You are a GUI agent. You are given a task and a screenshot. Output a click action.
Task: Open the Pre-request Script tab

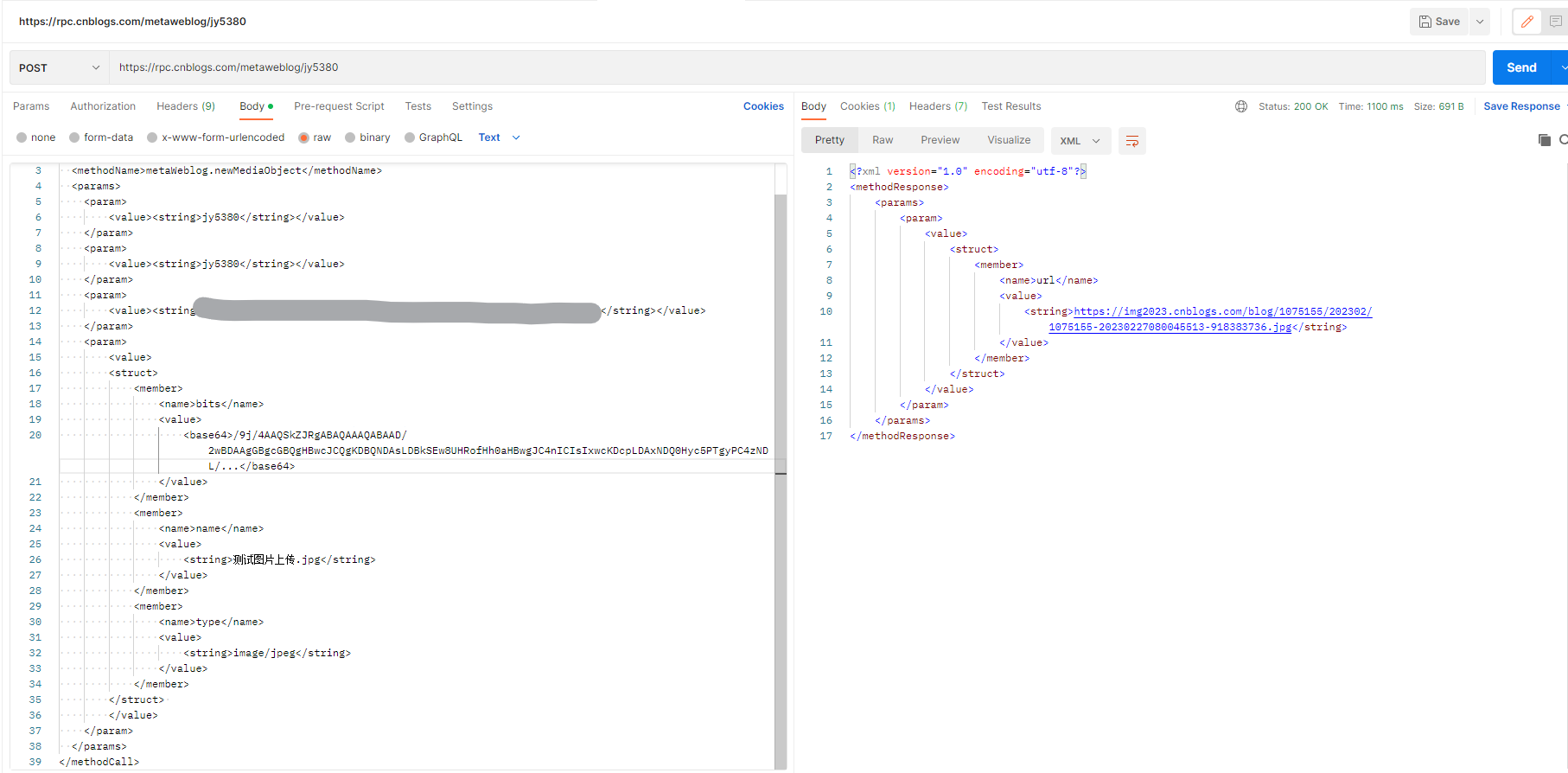pos(339,106)
